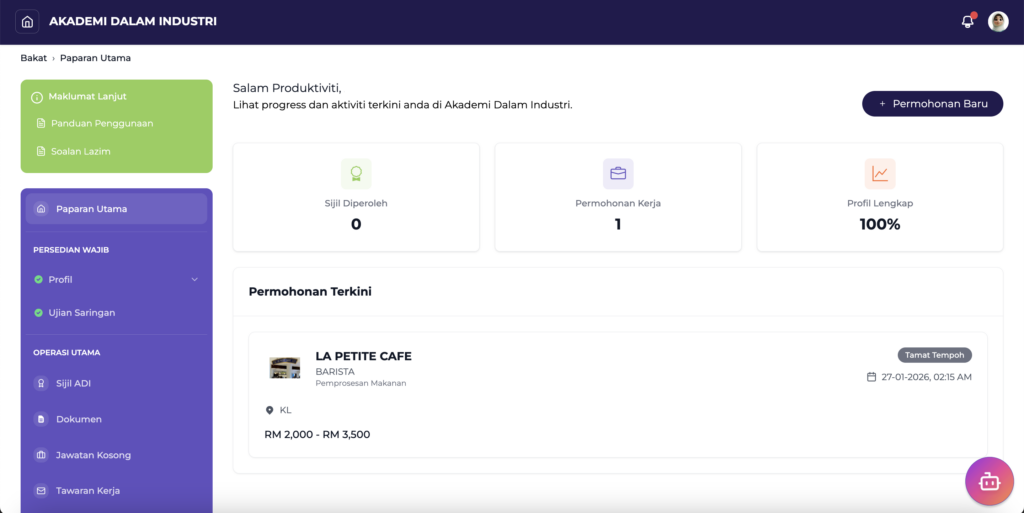Click the Sijil Diperoleh award icon
Image resolution: width=1024 pixels, height=513 pixels.
356,174
